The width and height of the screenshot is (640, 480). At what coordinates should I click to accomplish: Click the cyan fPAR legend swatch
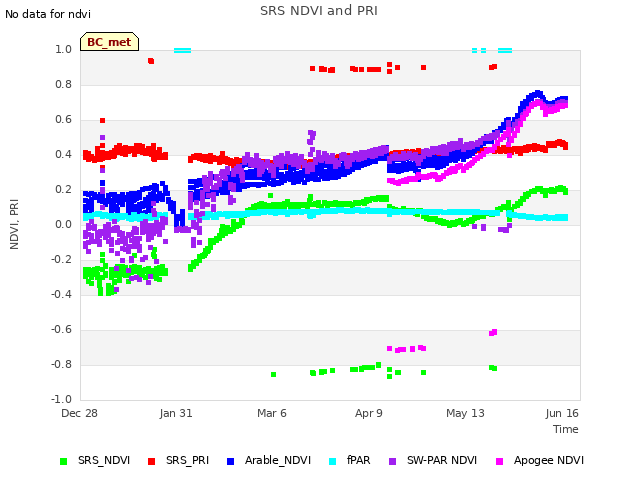333,461
